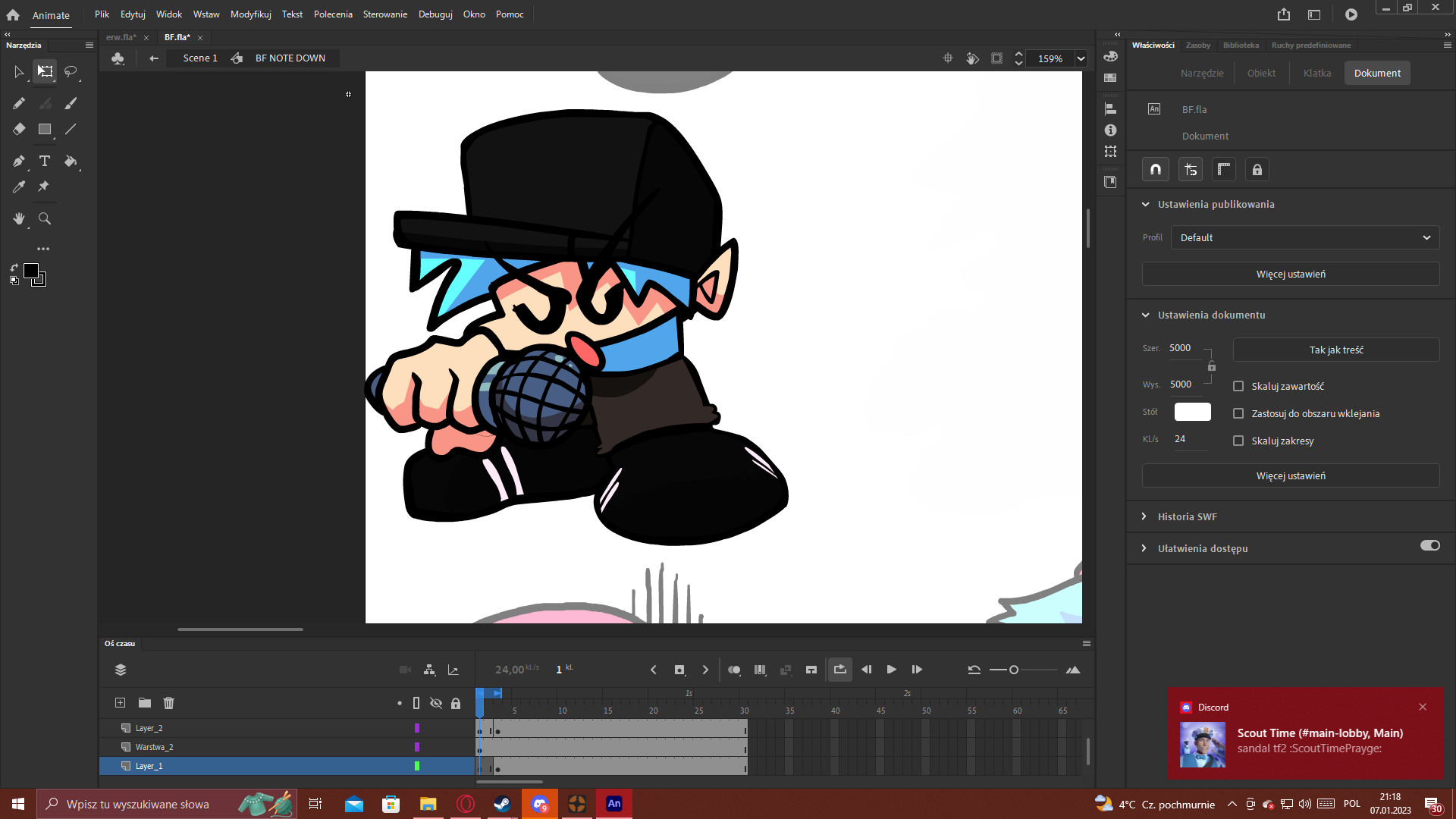This screenshot has width=1456, height=819.
Task: Delete the selected layer trash icon
Action: pos(168,703)
